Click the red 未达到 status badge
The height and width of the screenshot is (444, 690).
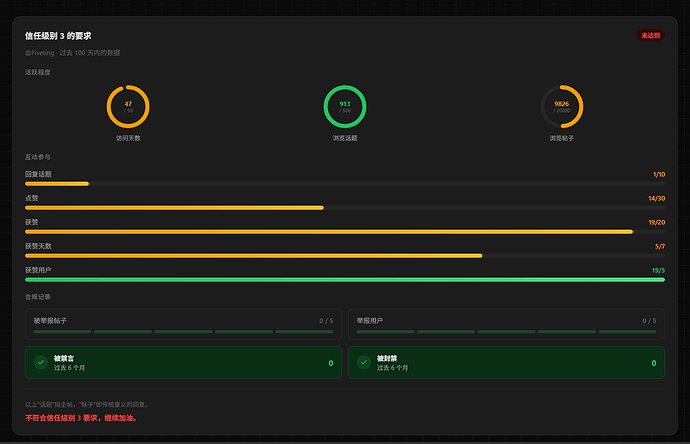coord(650,36)
